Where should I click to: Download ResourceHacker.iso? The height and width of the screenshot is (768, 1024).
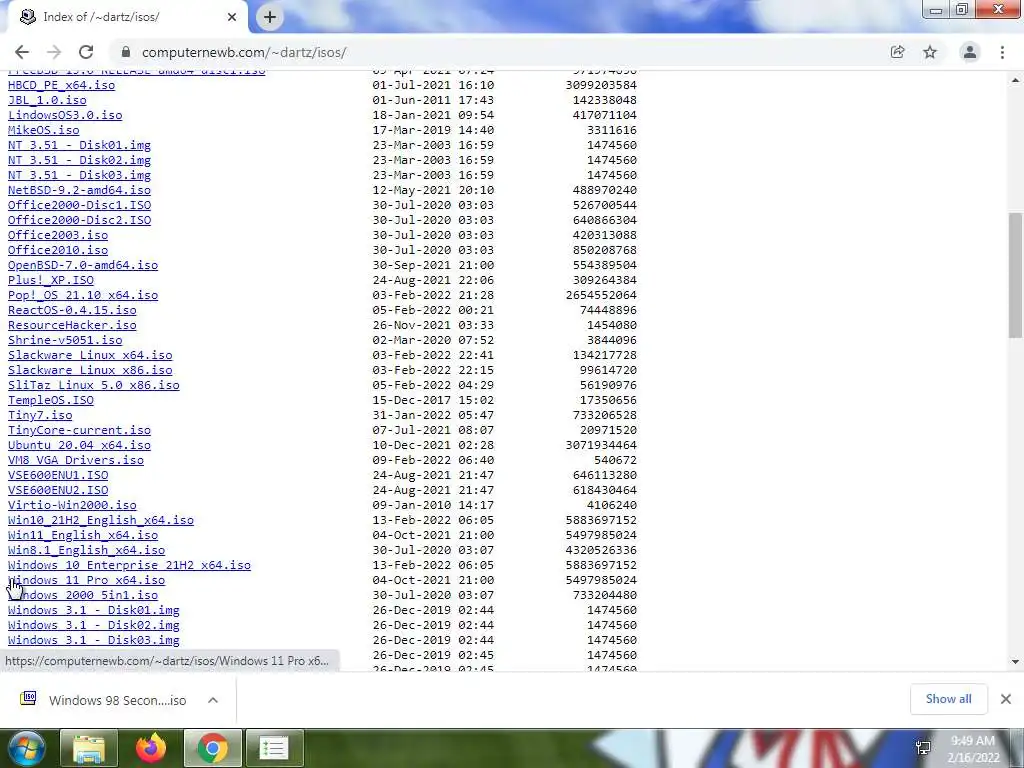coord(72,325)
